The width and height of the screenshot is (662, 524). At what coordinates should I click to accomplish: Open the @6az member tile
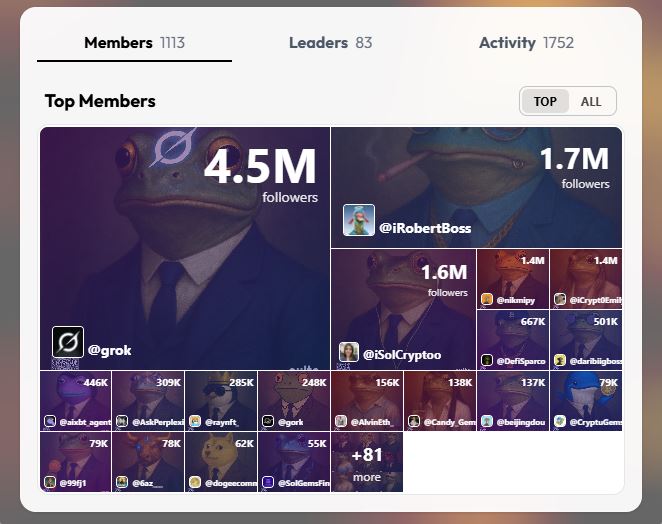click(x=148, y=462)
